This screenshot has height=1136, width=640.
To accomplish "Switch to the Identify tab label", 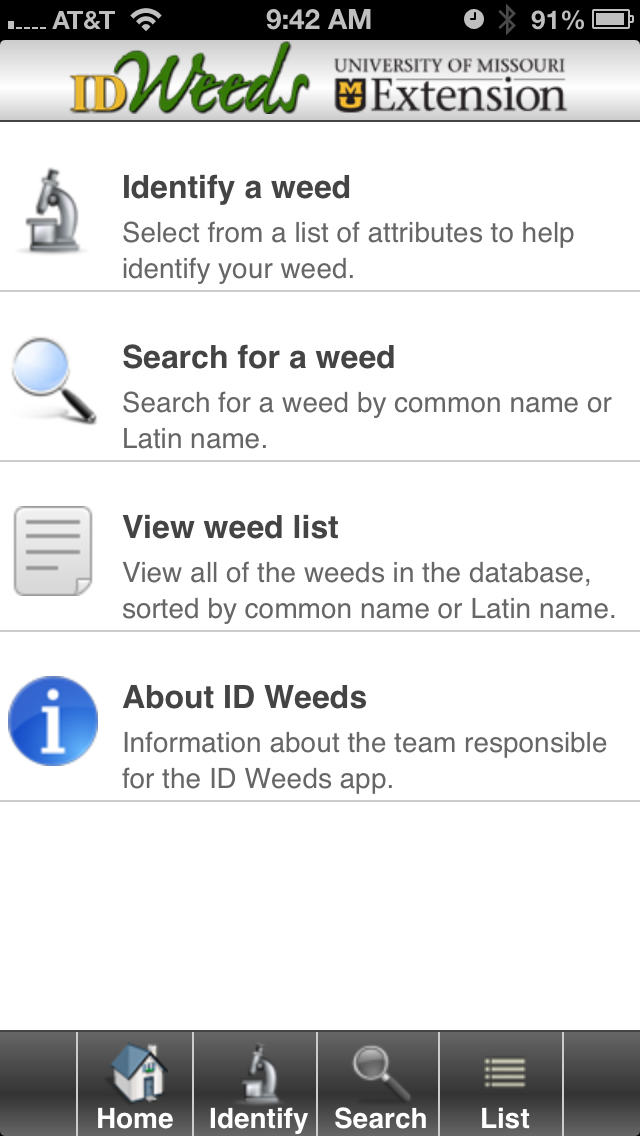I will pos(258,1118).
